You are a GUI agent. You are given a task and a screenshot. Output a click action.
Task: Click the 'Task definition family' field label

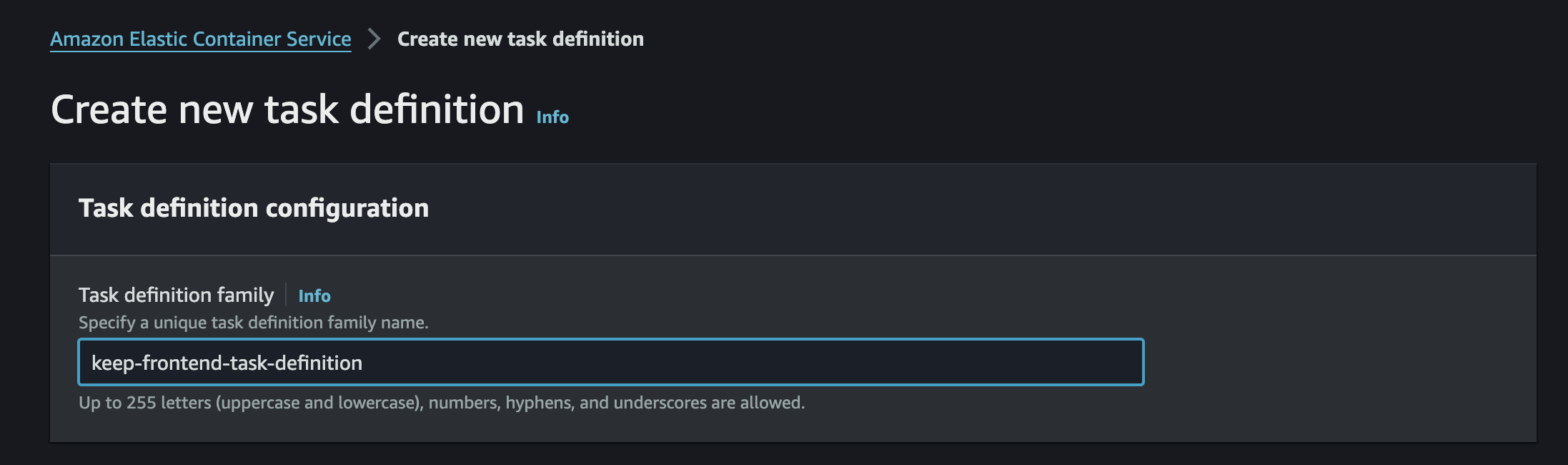pyautogui.click(x=176, y=295)
